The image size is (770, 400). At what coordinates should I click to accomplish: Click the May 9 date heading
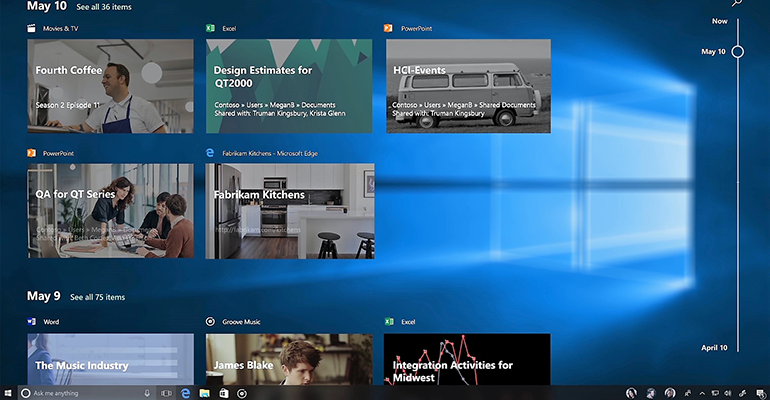coord(44,296)
